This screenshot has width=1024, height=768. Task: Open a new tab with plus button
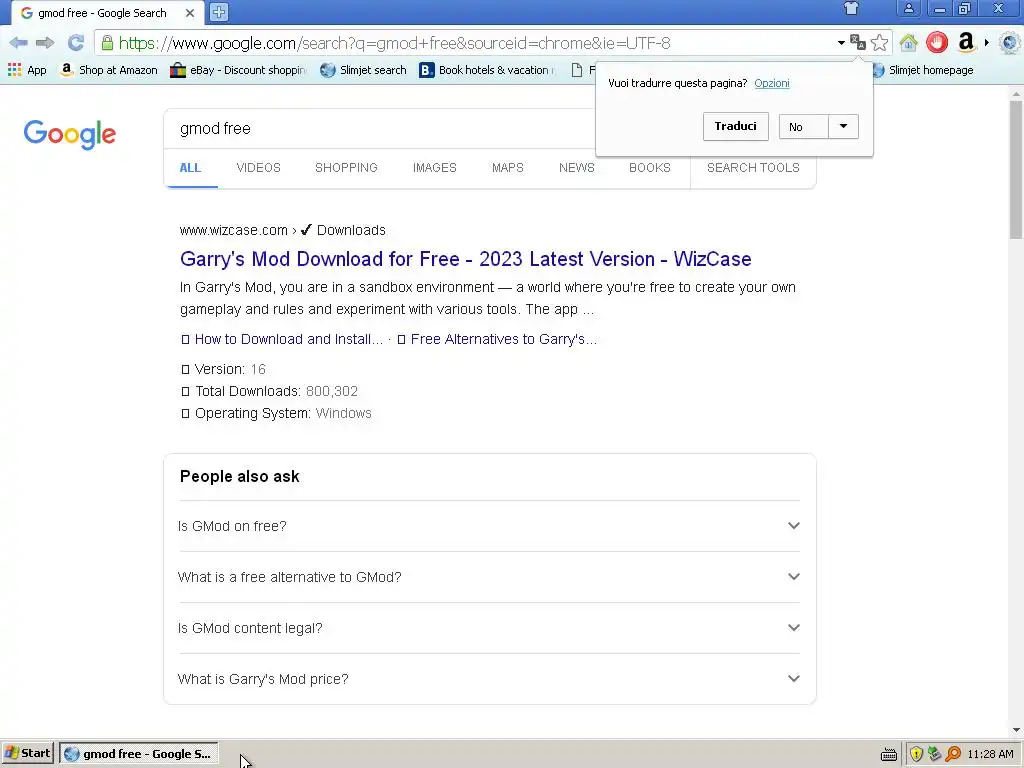219,12
